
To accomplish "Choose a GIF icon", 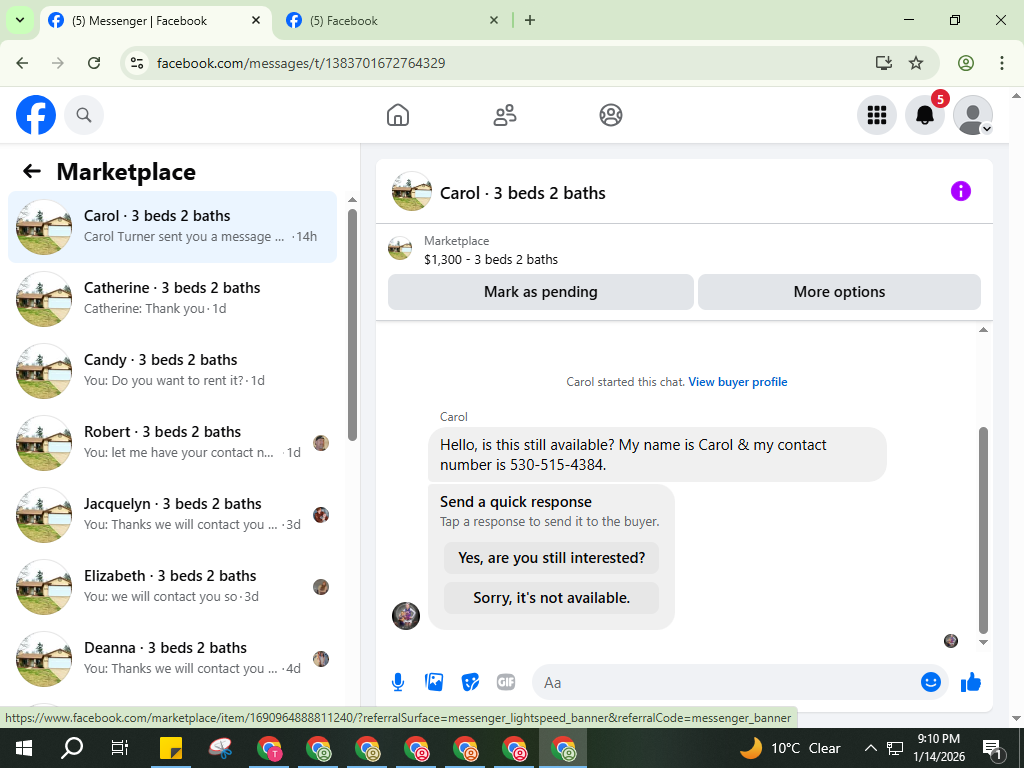I will [x=506, y=682].
